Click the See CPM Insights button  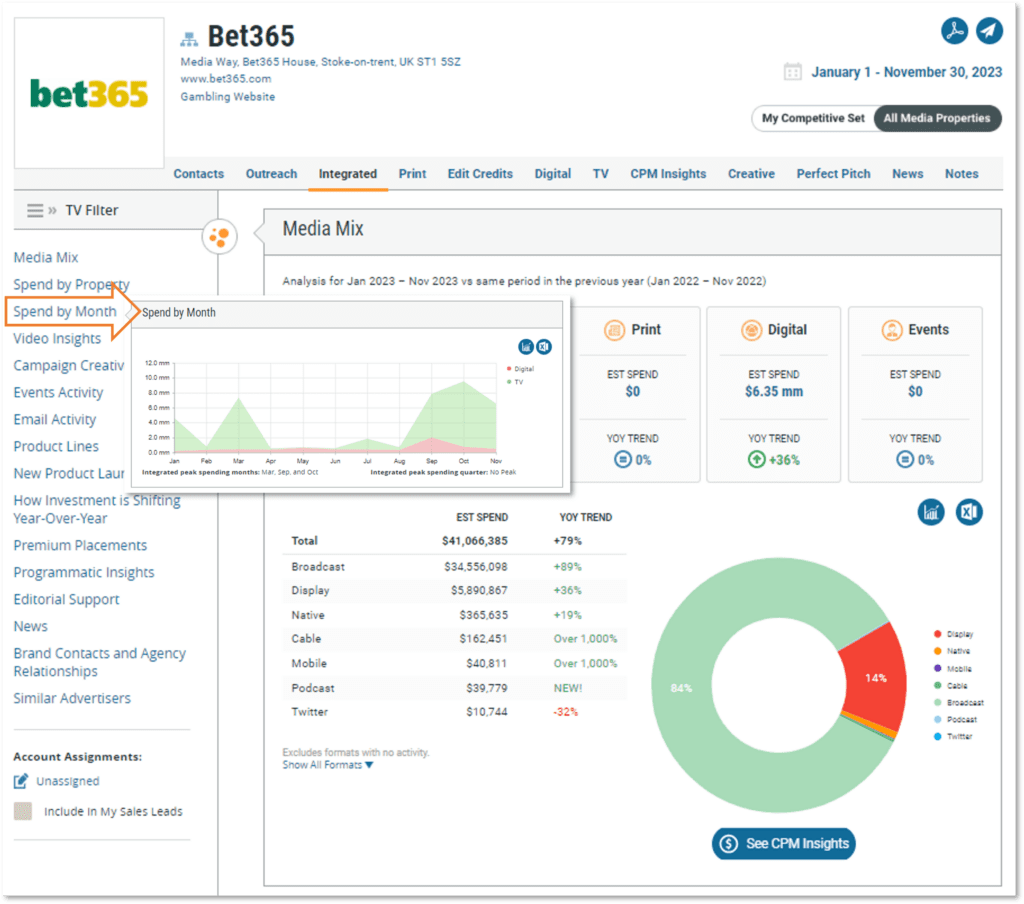click(784, 843)
